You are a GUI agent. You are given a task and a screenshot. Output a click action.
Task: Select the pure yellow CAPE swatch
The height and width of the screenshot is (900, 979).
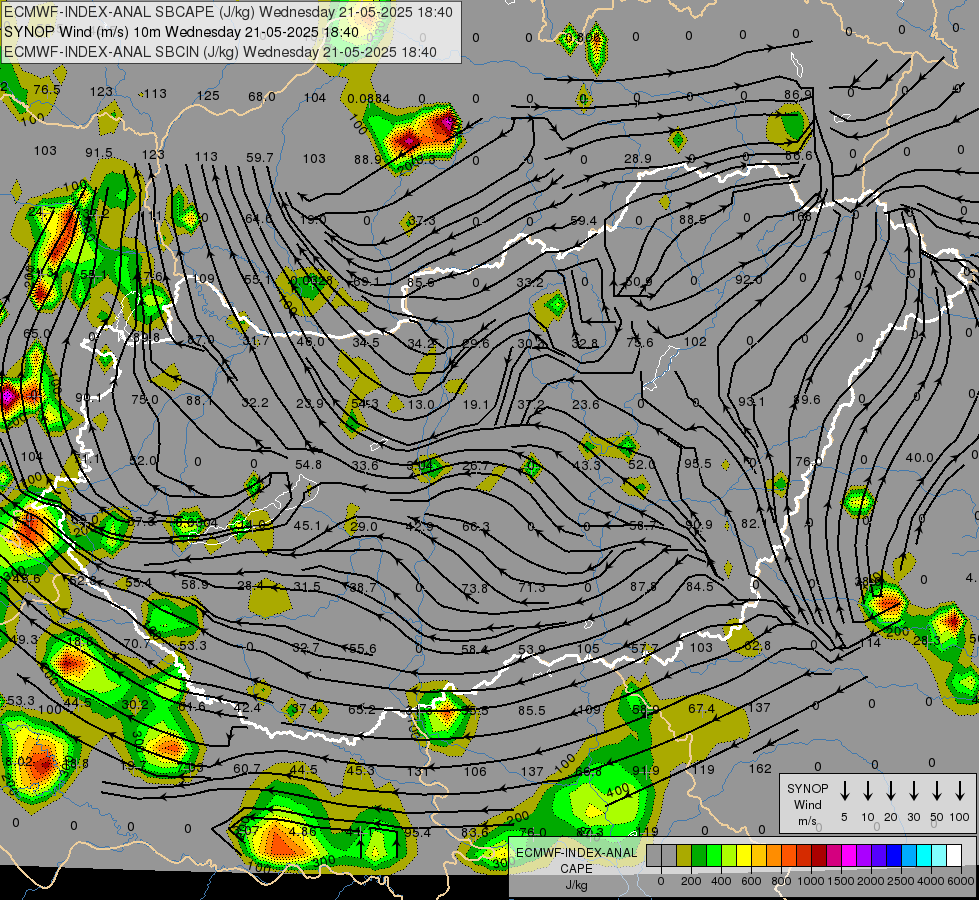click(x=744, y=856)
